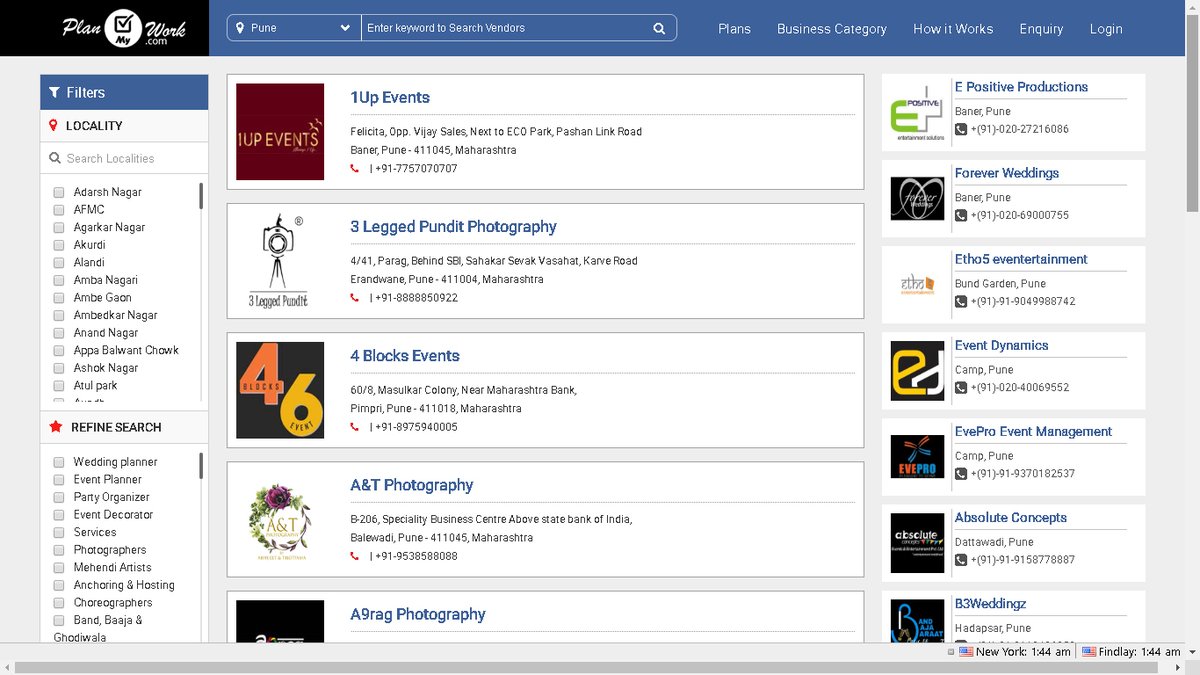Image resolution: width=1200 pixels, height=675 pixels.
Task: Tick the AFMC locality checkbox
Action: coord(59,210)
